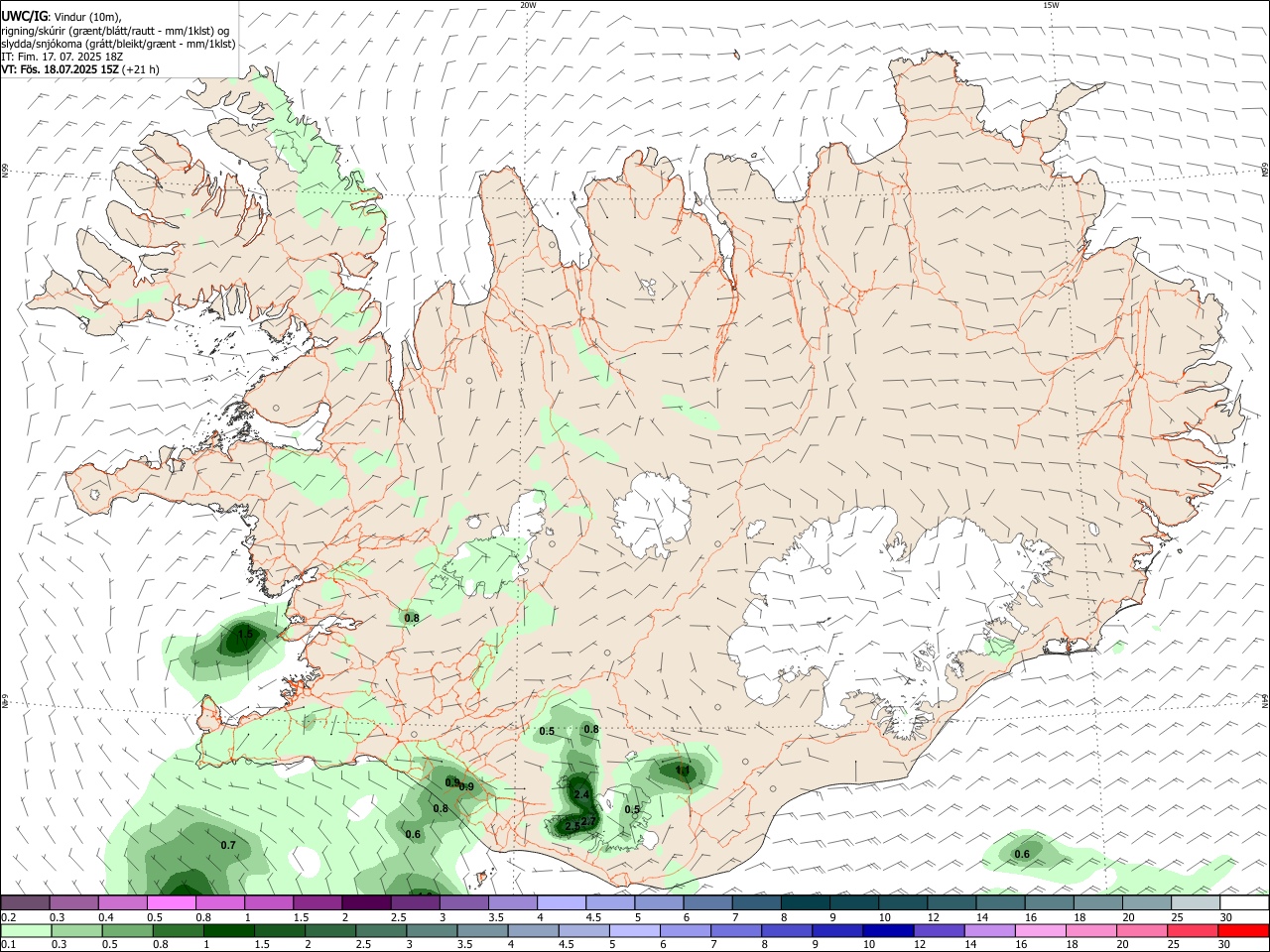Viewport: 1270px width, 952px height.
Task: Click the 'slydda/snjókoma' legend description line
Action: 118,44
